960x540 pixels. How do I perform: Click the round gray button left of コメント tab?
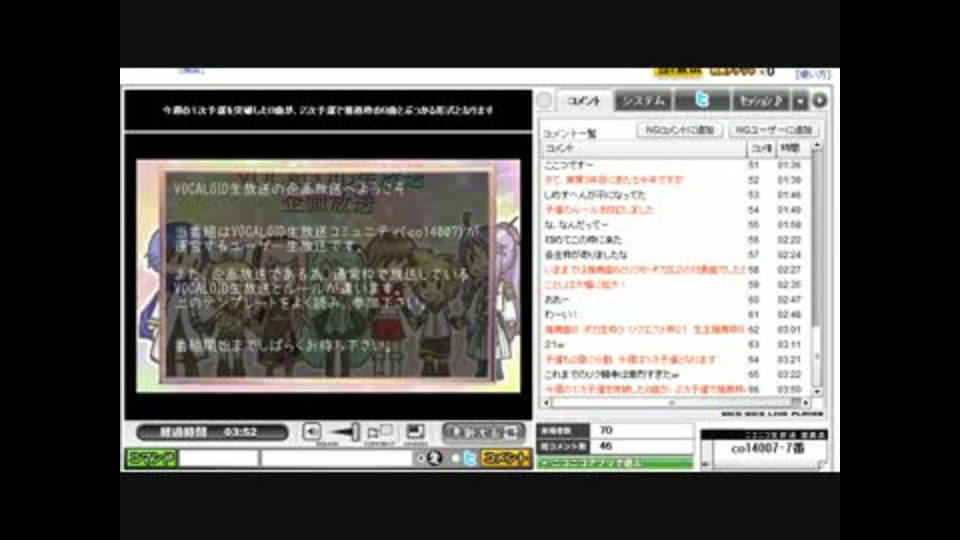point(544,101)
